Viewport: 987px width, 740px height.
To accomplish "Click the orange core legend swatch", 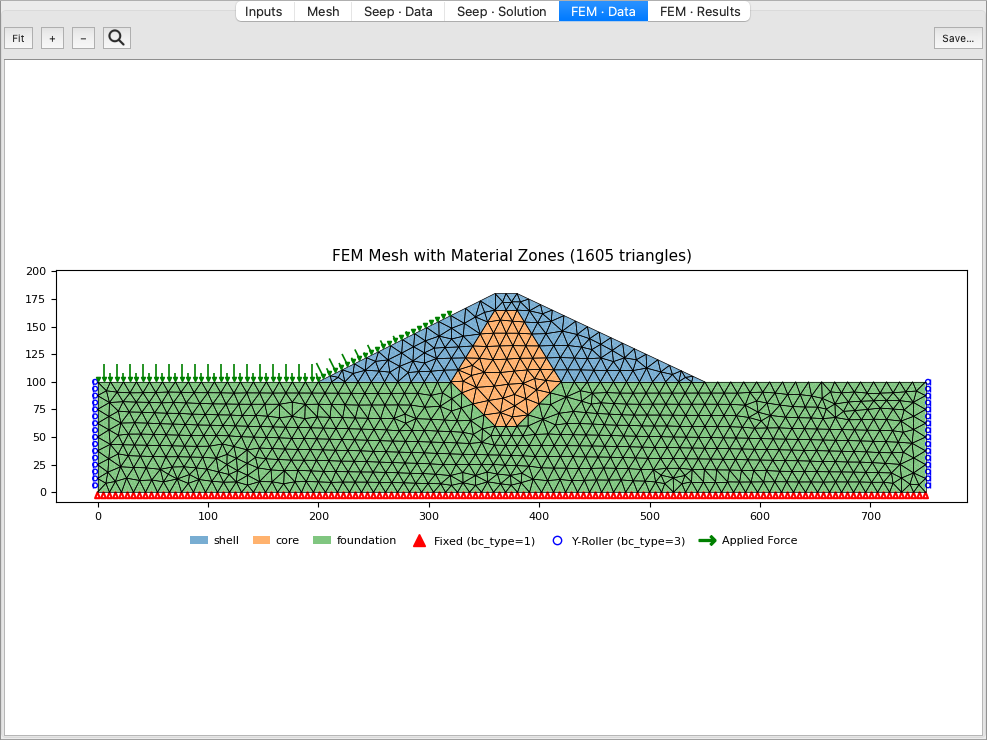I will point(261,541).
